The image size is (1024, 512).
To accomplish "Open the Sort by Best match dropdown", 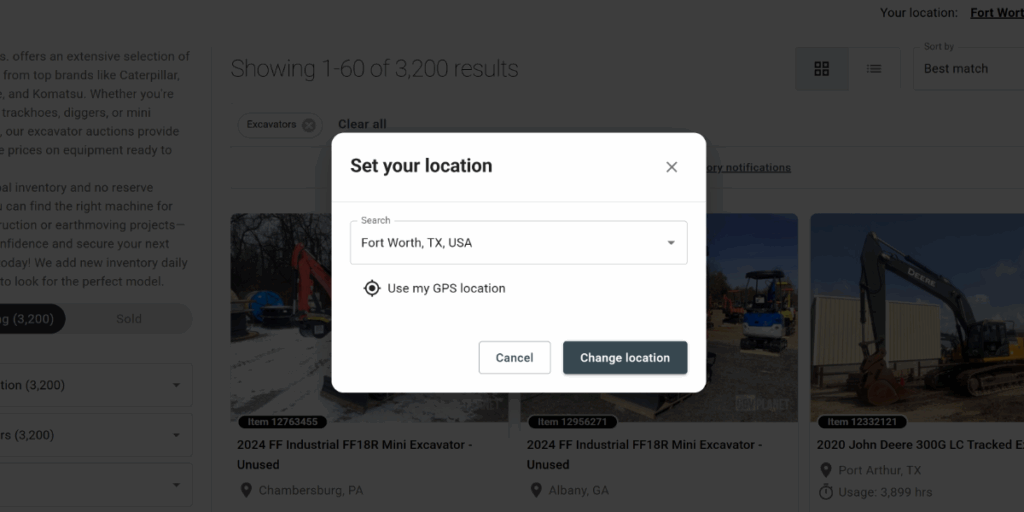I will (x=968, y=69).
